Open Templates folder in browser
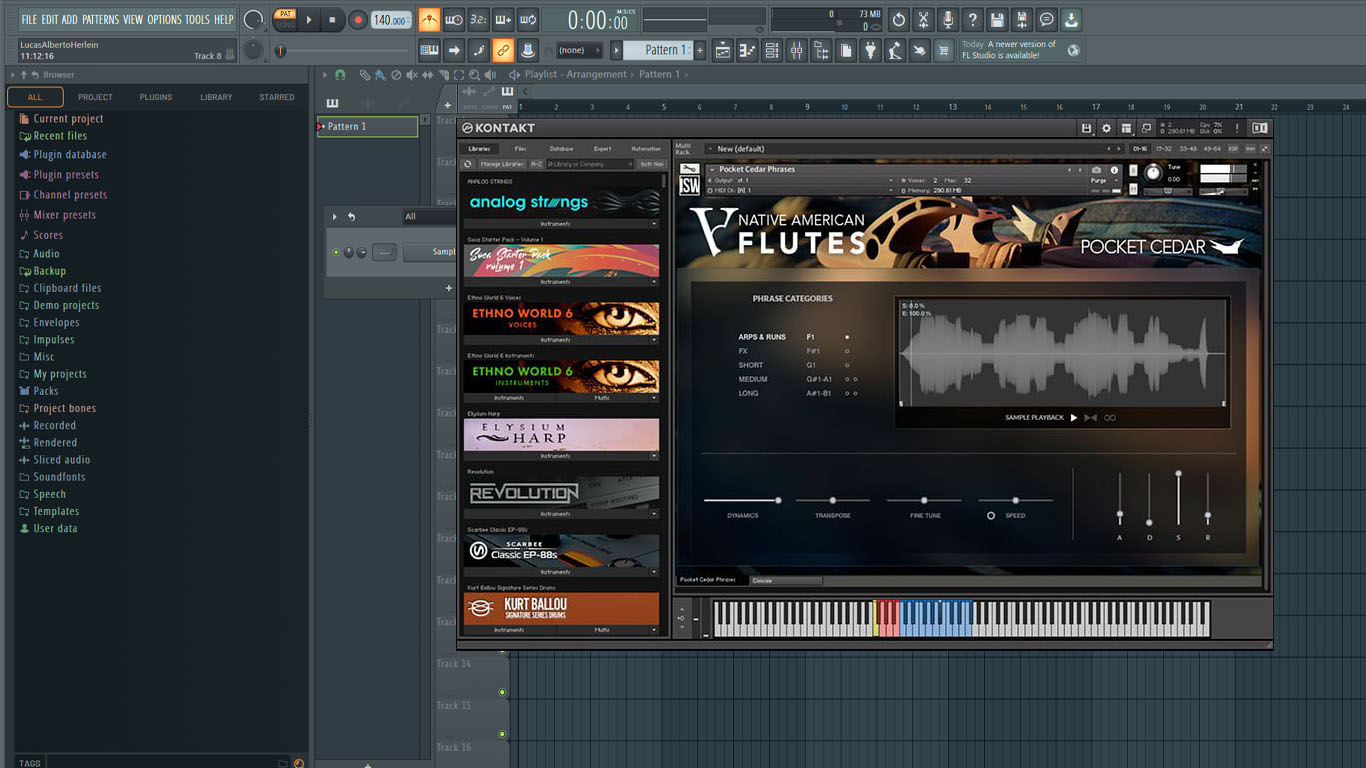 [x=56, y=511]
